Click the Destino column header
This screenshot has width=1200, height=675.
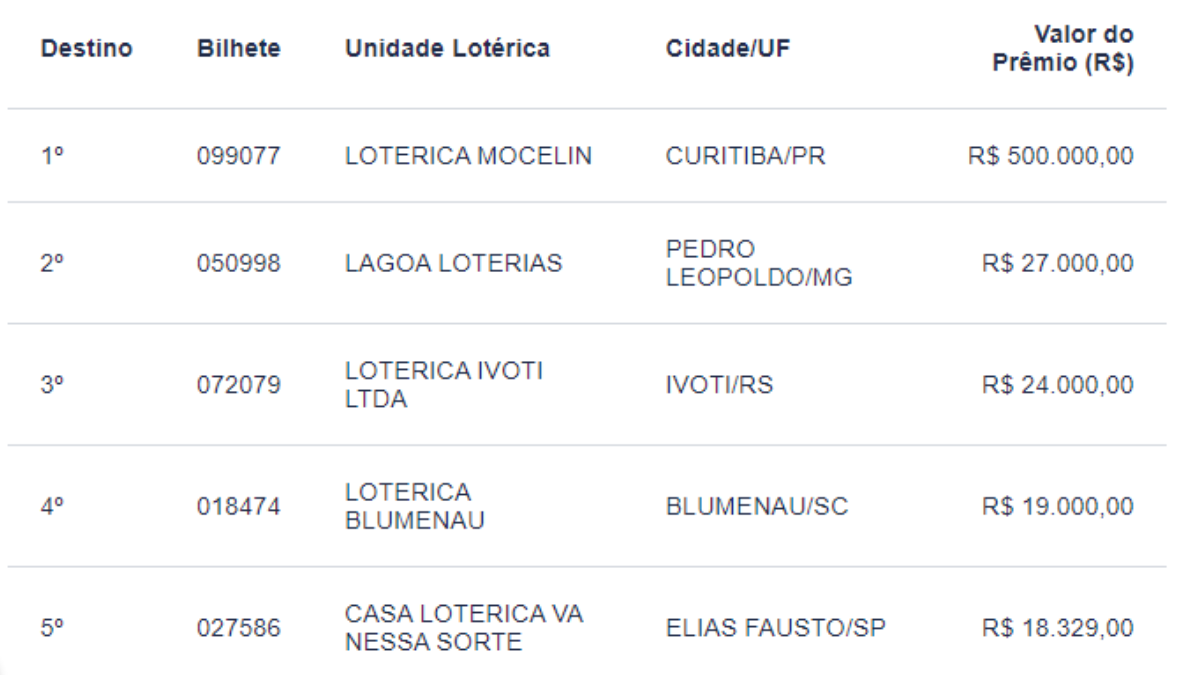88,49
